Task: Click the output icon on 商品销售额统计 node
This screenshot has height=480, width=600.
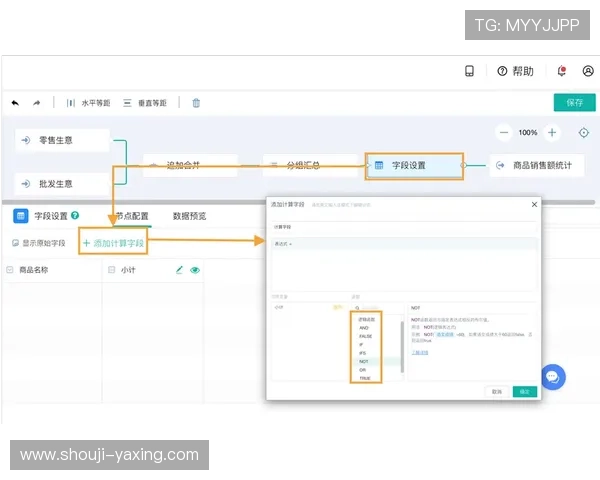Action: pos(500,165)
